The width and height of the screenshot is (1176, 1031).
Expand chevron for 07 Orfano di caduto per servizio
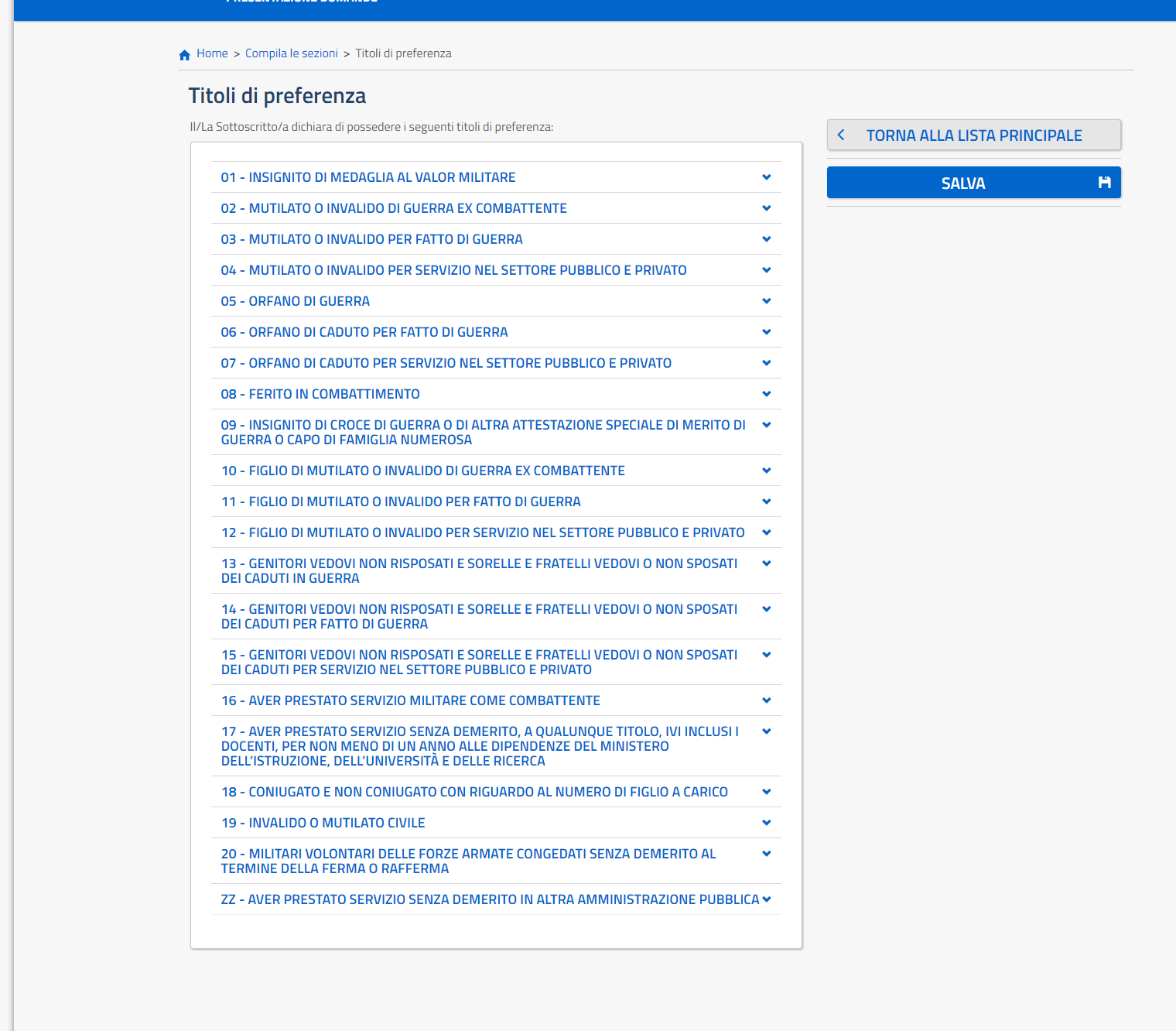pyautogui.click(x=767, y=363)
